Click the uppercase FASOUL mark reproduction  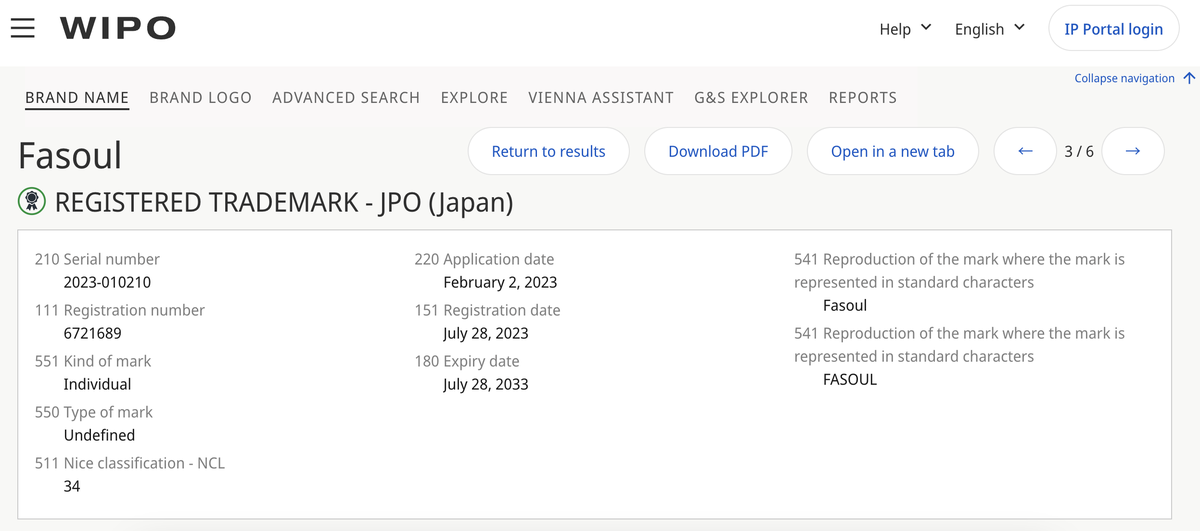tap(850, 380)
